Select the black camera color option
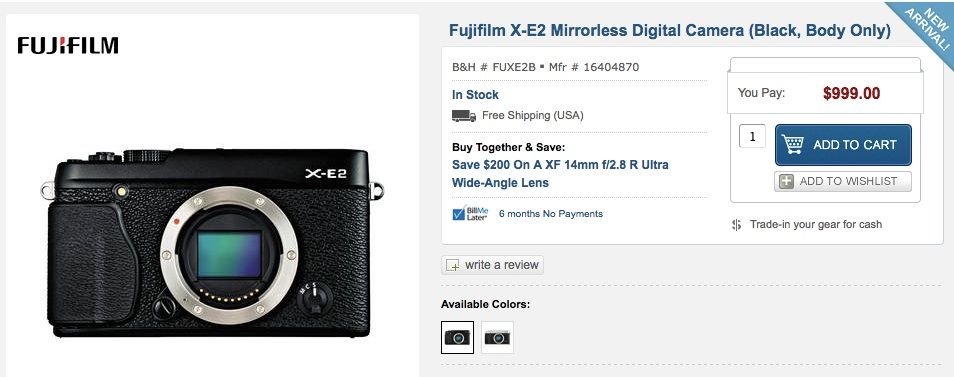The image size is (954, 377). point(458,337)
